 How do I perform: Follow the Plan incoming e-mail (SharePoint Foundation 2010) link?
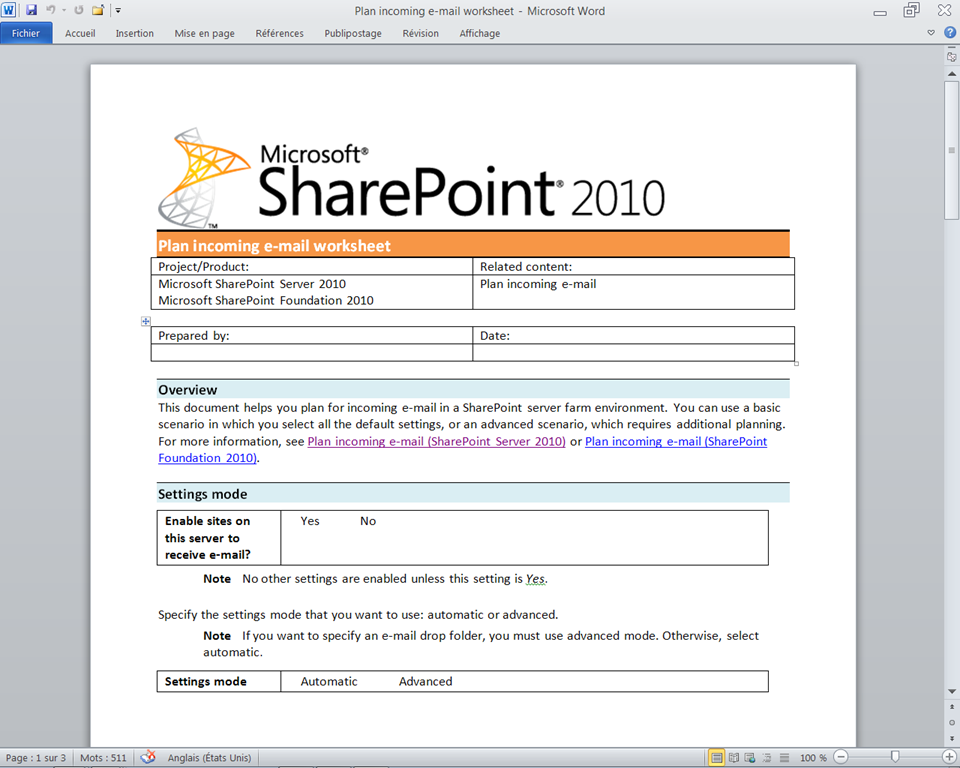(676, 441)
